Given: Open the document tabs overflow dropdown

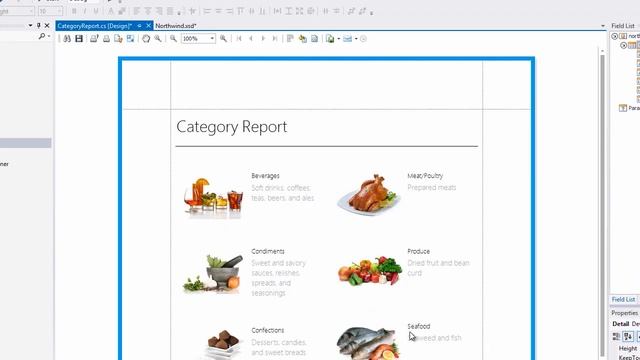Looking at the screenshot, I should (x=603, y=26).
